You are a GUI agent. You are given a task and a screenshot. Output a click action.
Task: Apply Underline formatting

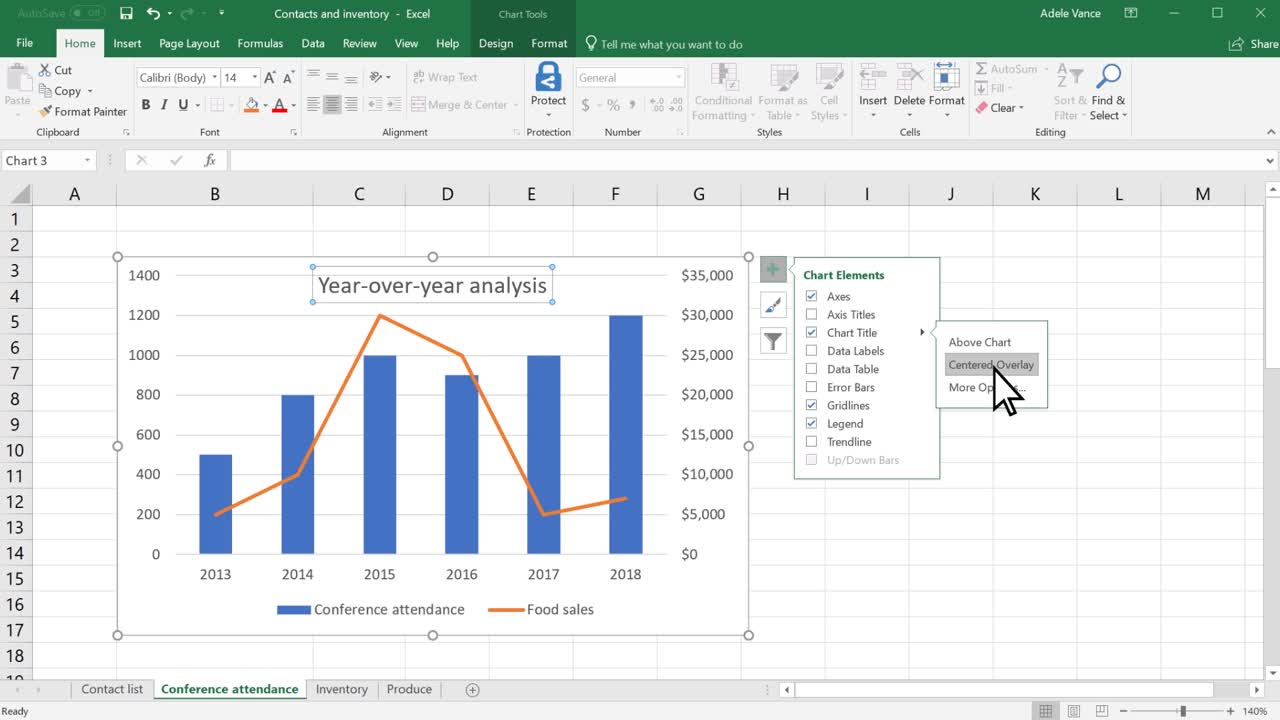pos(183,105)
